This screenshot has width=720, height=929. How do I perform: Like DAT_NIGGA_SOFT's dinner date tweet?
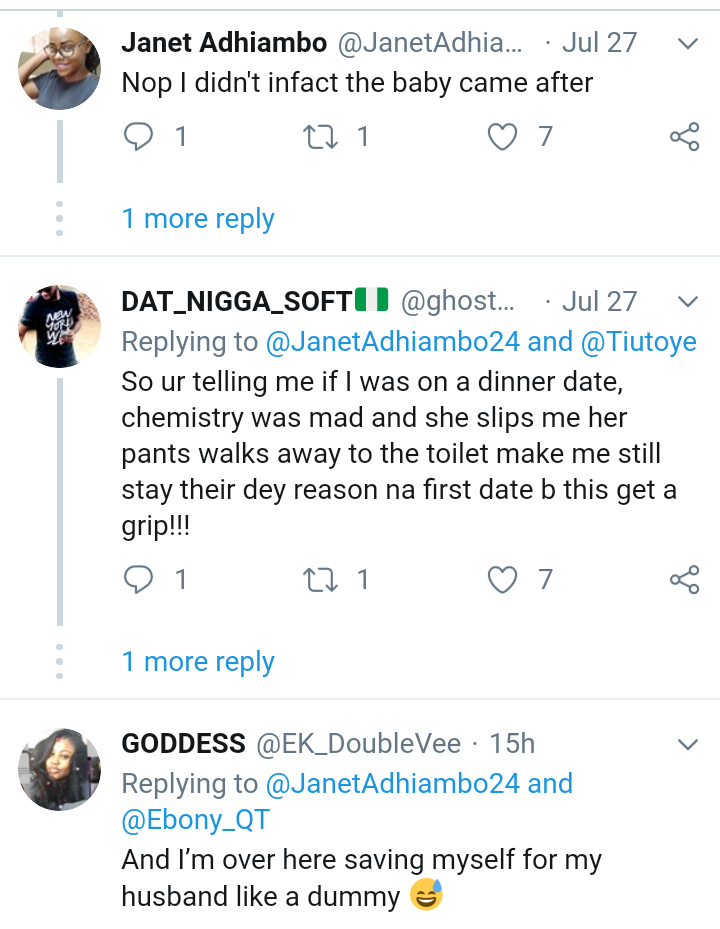(502, 579)
